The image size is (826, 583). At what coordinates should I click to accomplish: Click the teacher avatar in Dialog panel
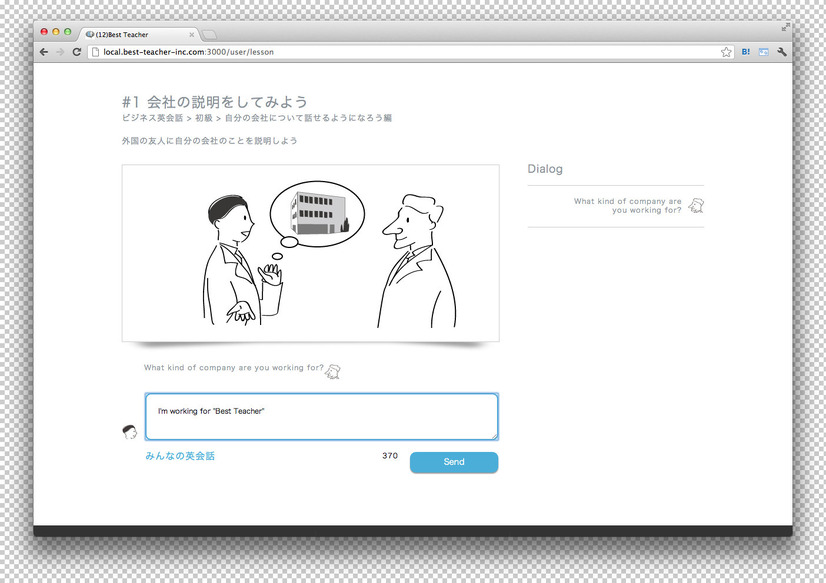click(x=696, y=205)
